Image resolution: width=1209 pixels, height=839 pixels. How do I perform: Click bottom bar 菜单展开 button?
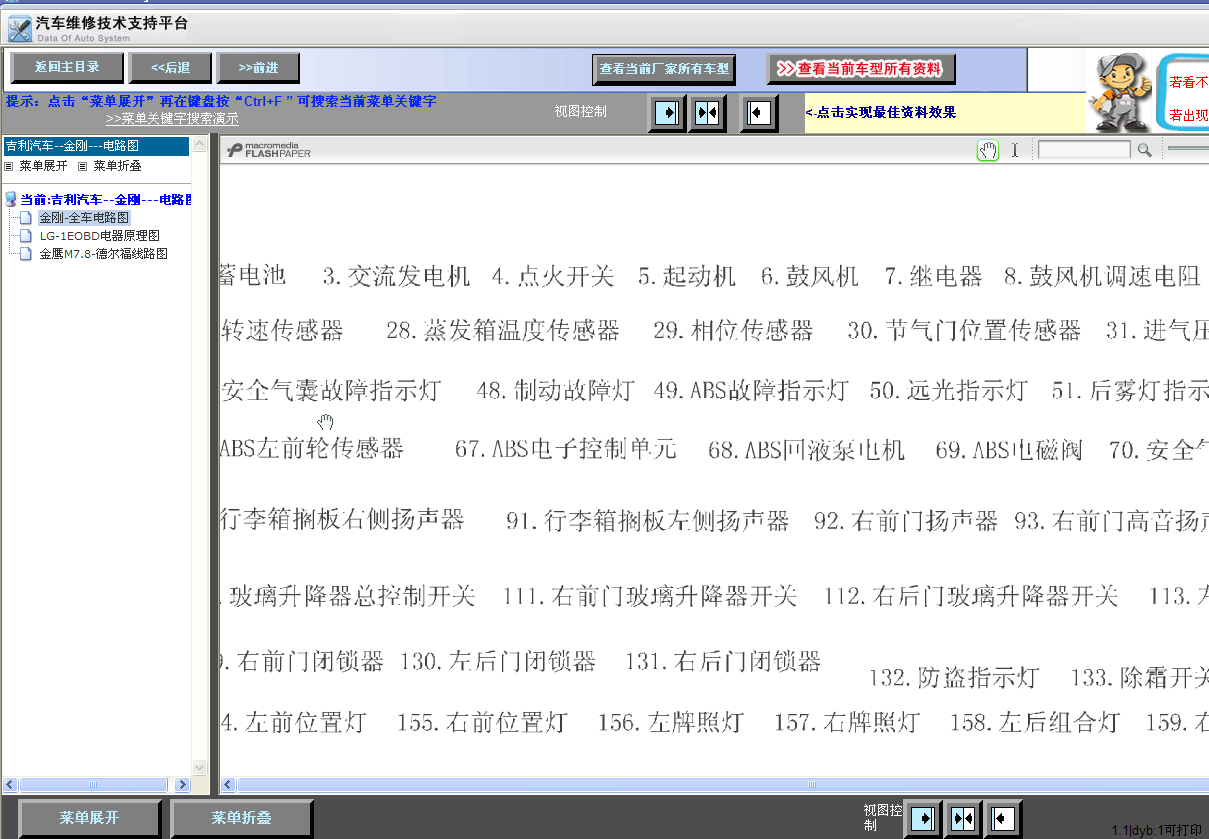click(x=89, y=818)
